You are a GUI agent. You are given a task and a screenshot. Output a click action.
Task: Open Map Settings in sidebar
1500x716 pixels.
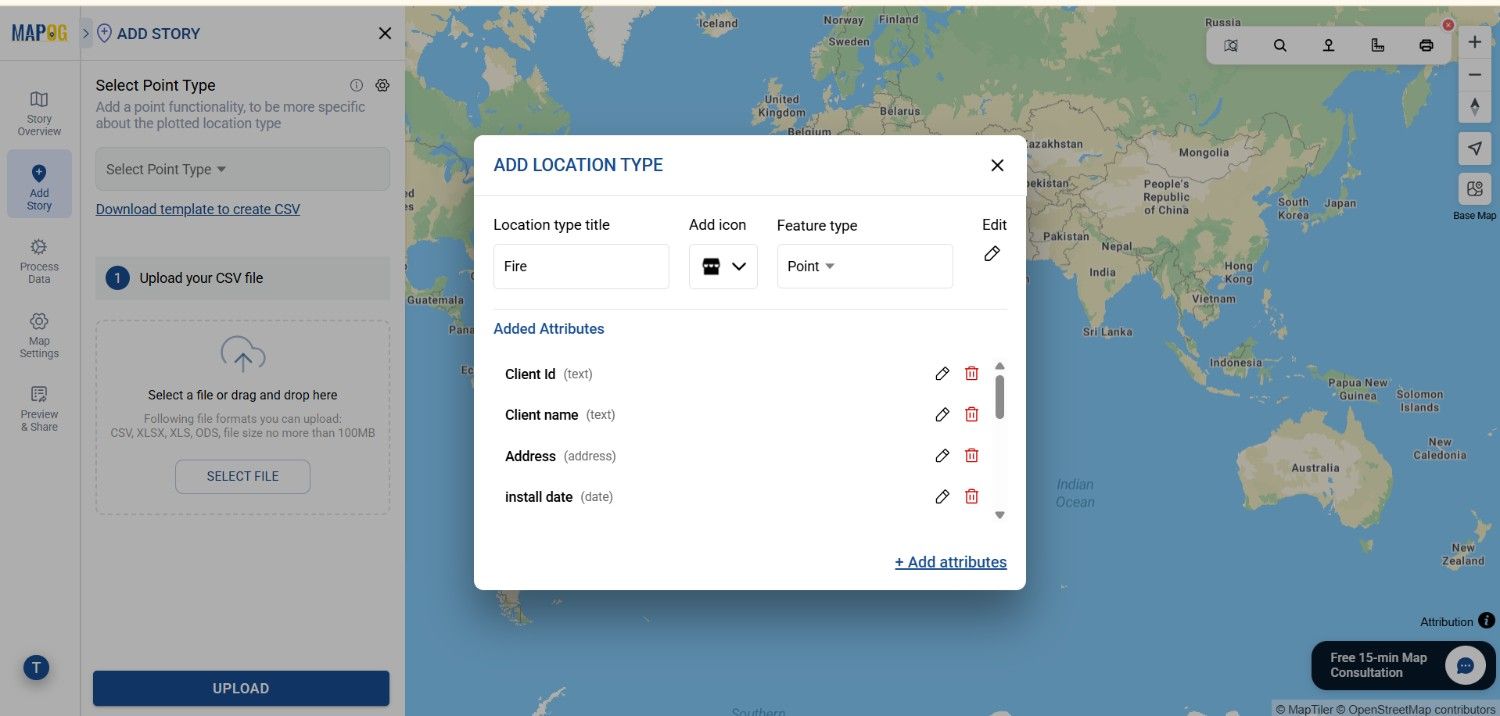39,335
